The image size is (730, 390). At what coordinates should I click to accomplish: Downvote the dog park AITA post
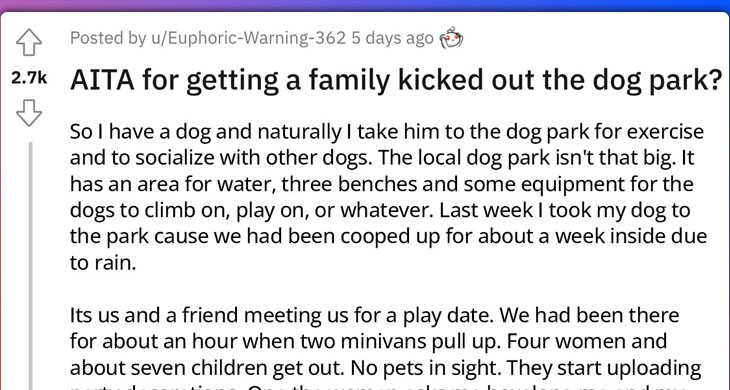click(29, 113)
